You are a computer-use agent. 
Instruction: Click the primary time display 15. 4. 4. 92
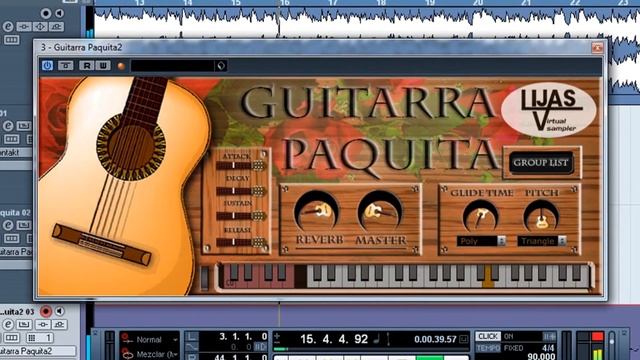coord(334,339)
